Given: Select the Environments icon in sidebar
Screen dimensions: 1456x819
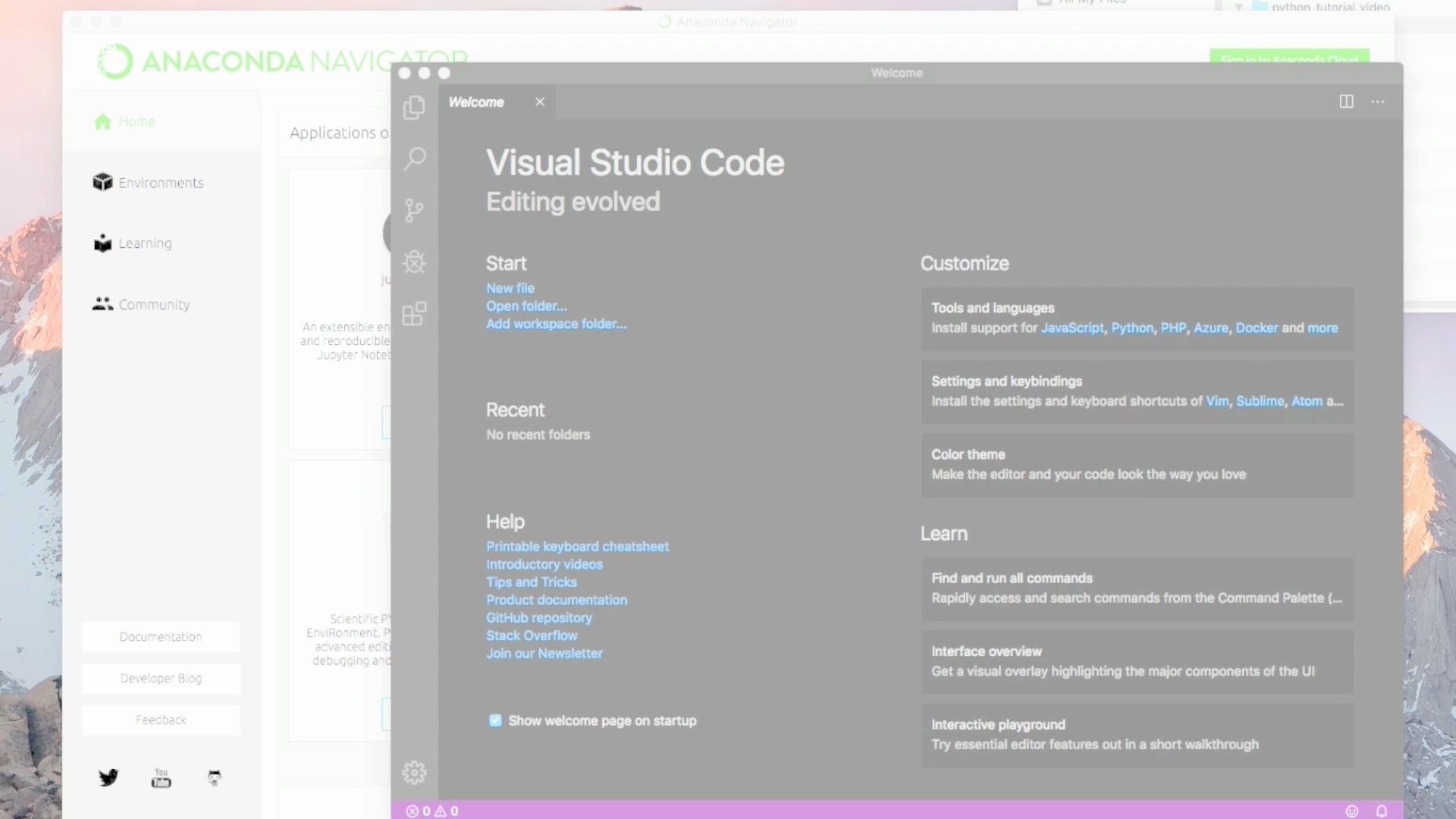Looking at the screenshot, I should pyautogui.click(x=102, y=182).
